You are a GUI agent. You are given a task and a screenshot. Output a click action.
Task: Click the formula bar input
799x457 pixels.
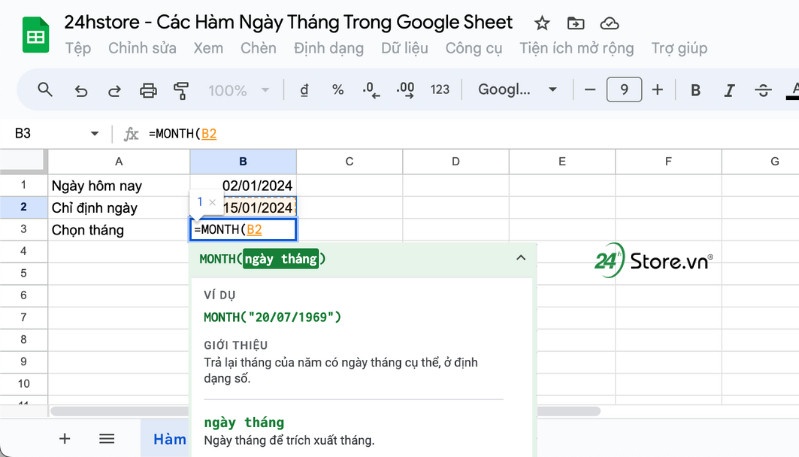pos(471,134)
